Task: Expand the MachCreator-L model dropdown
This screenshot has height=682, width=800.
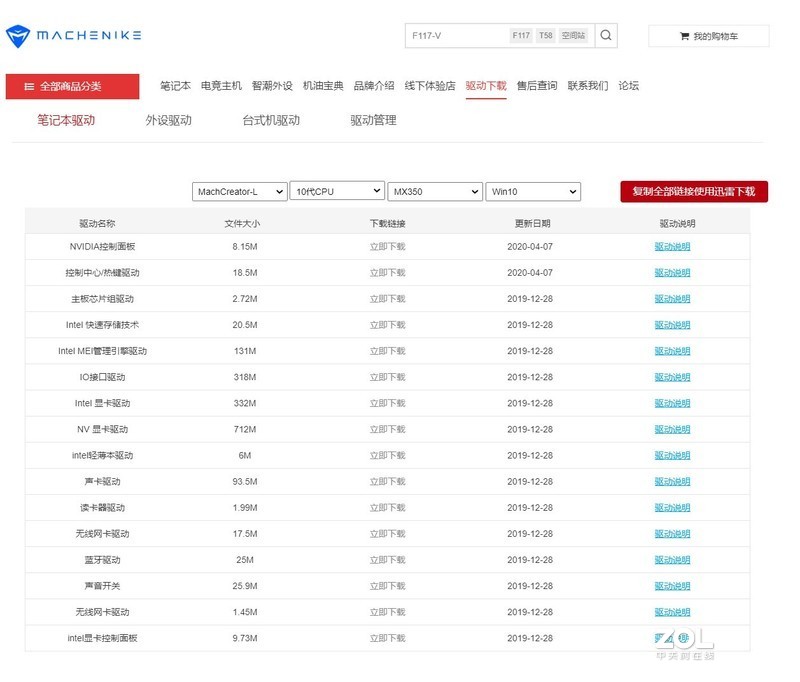Action: click(x=239, y=191)
